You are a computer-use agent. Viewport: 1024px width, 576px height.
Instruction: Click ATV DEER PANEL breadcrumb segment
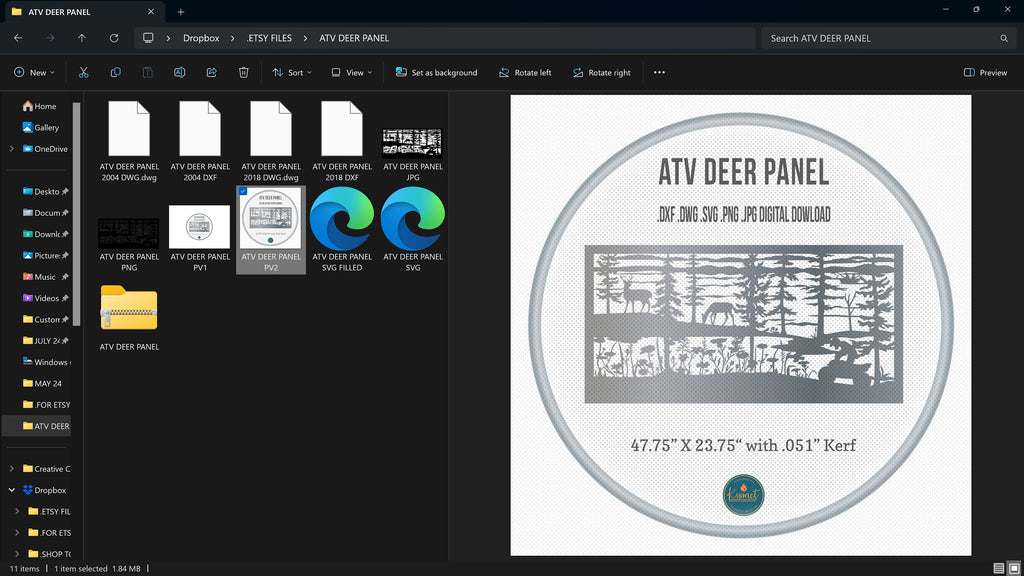(x=354, y=38)
